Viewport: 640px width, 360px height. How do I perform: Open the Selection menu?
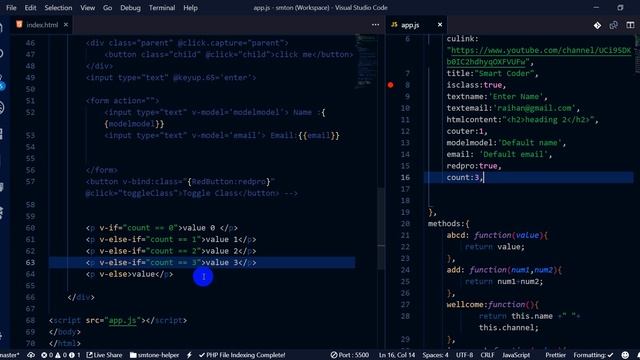click(x=58, y=8)
